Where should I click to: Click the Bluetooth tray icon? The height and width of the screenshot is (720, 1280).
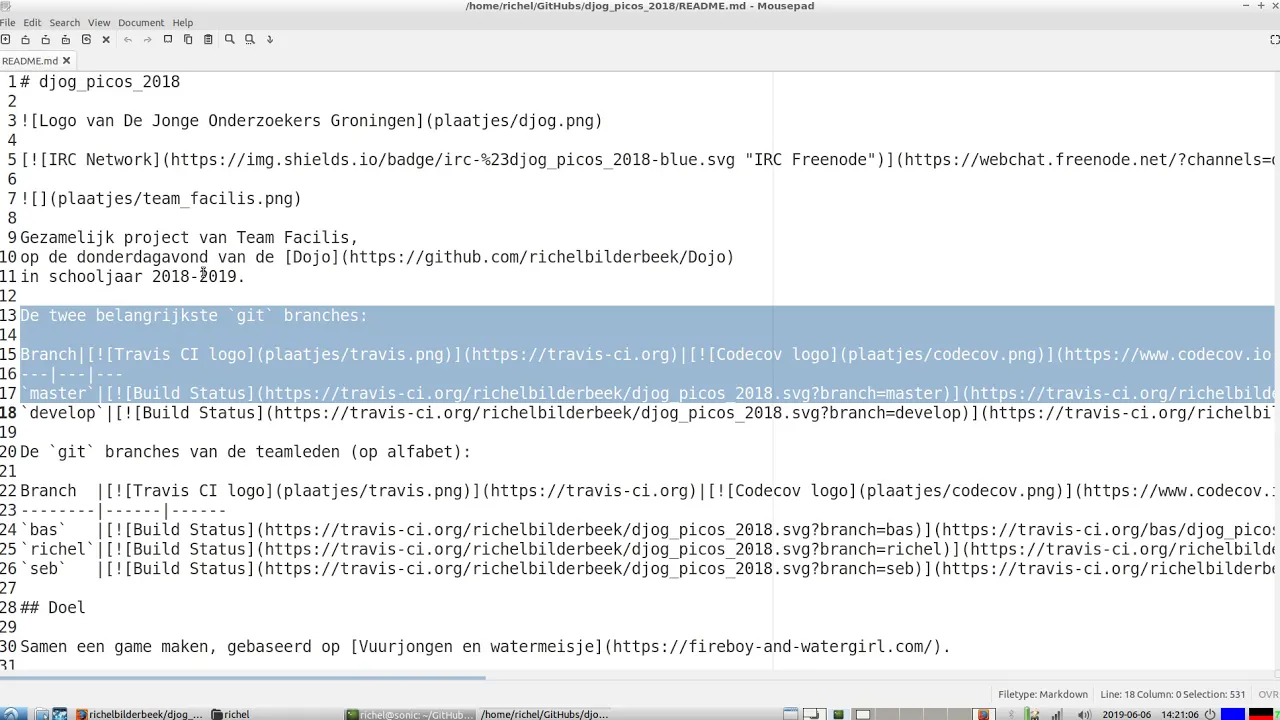(1011, 714)
